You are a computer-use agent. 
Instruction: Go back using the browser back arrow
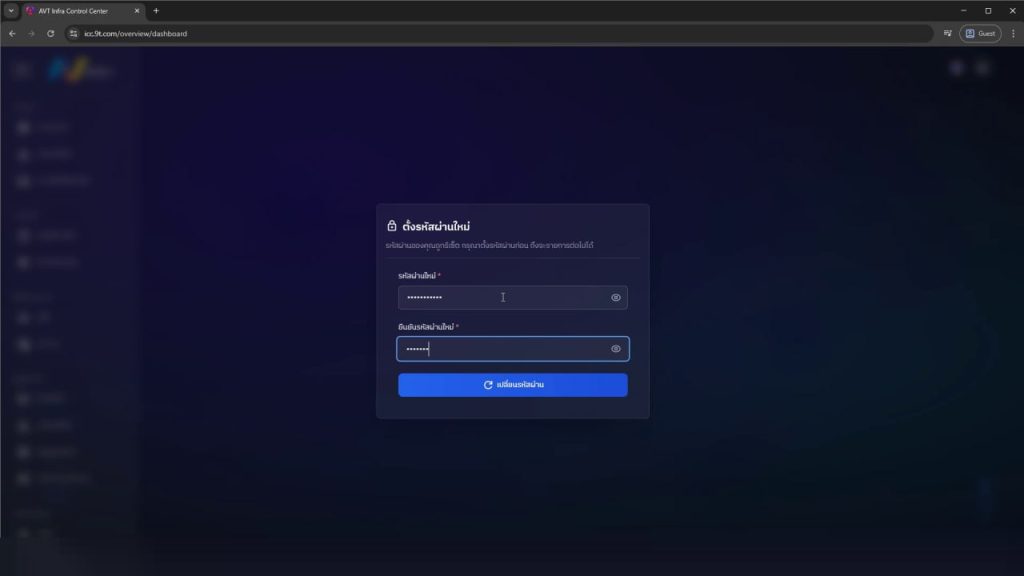point(12,33)
